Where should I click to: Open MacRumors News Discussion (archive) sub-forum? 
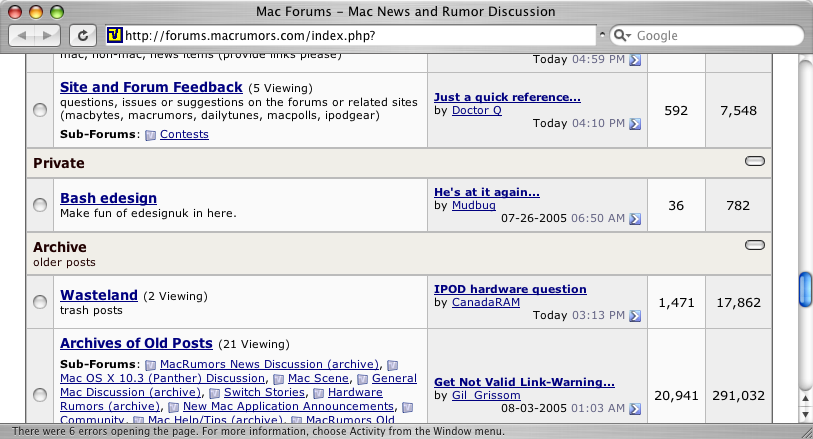click(x=270, y=364)
